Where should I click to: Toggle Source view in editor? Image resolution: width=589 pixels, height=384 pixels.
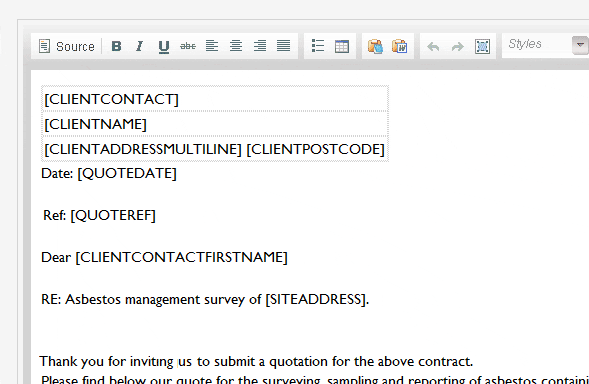pyautogui.click(x=66, y=46)
